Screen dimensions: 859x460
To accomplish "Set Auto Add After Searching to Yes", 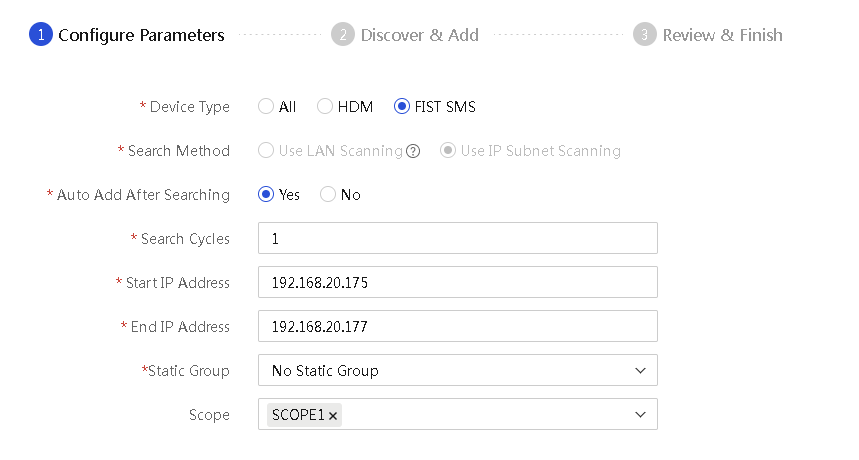I will coord(266,194).
